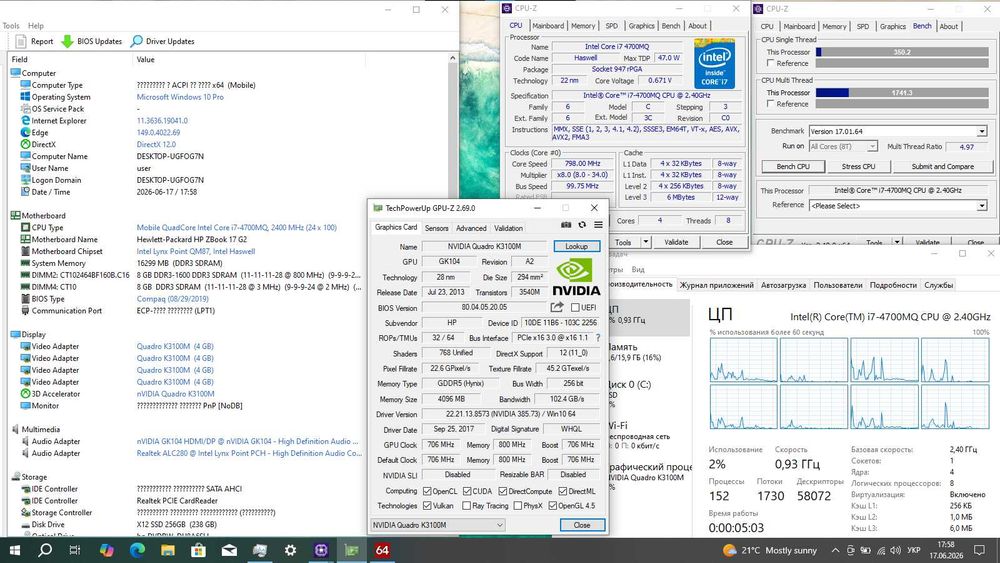Open the Help menu in AIDA64
Image resolution: width=1000 pixels, height=563 pixels.
pyautogui.click(x=36, y=26)
